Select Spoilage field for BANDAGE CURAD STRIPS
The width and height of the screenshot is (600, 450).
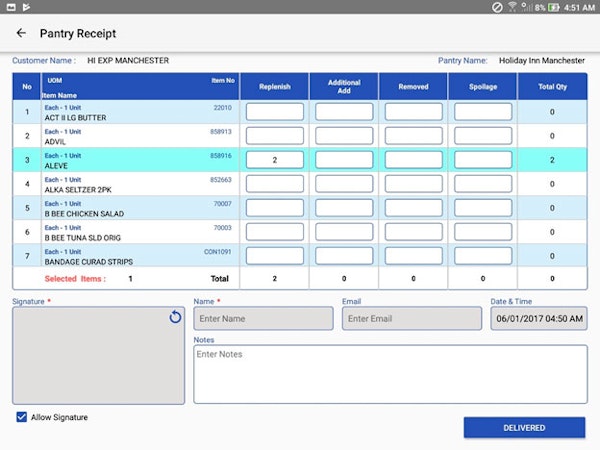483,256
